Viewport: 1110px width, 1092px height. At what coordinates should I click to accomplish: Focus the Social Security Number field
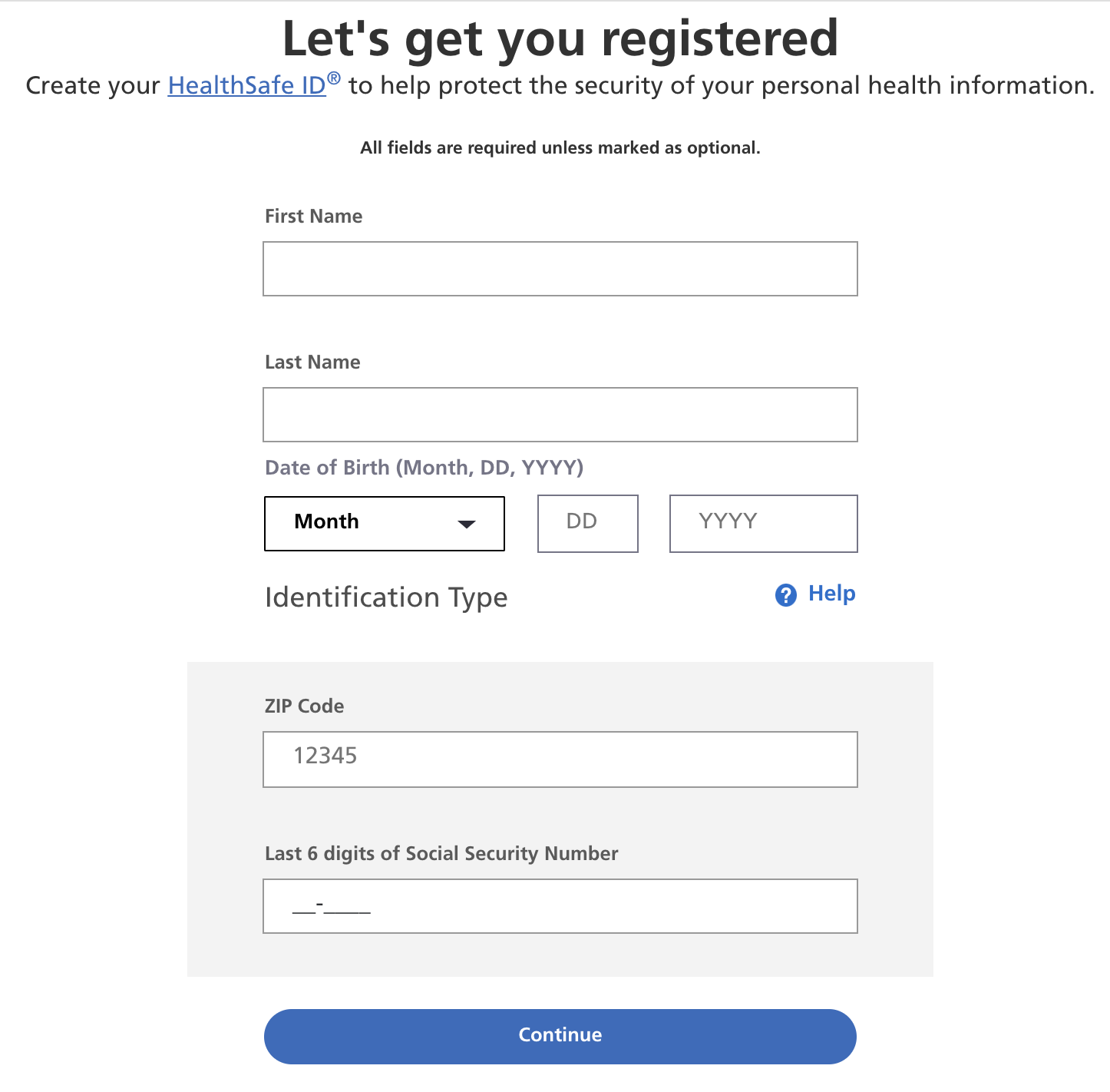coord(560,906)
